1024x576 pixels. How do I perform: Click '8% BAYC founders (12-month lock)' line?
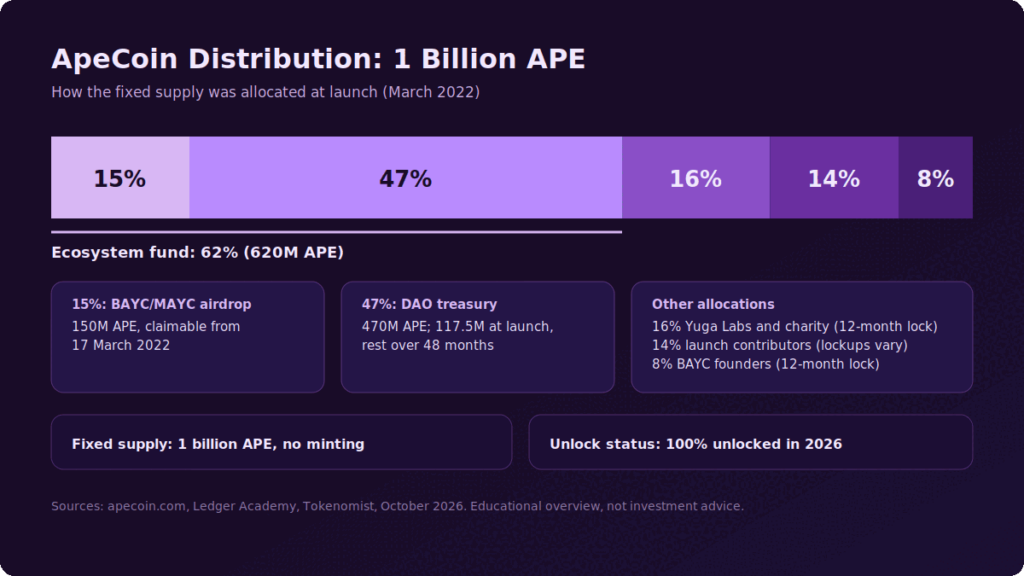(x=765, y=364)
